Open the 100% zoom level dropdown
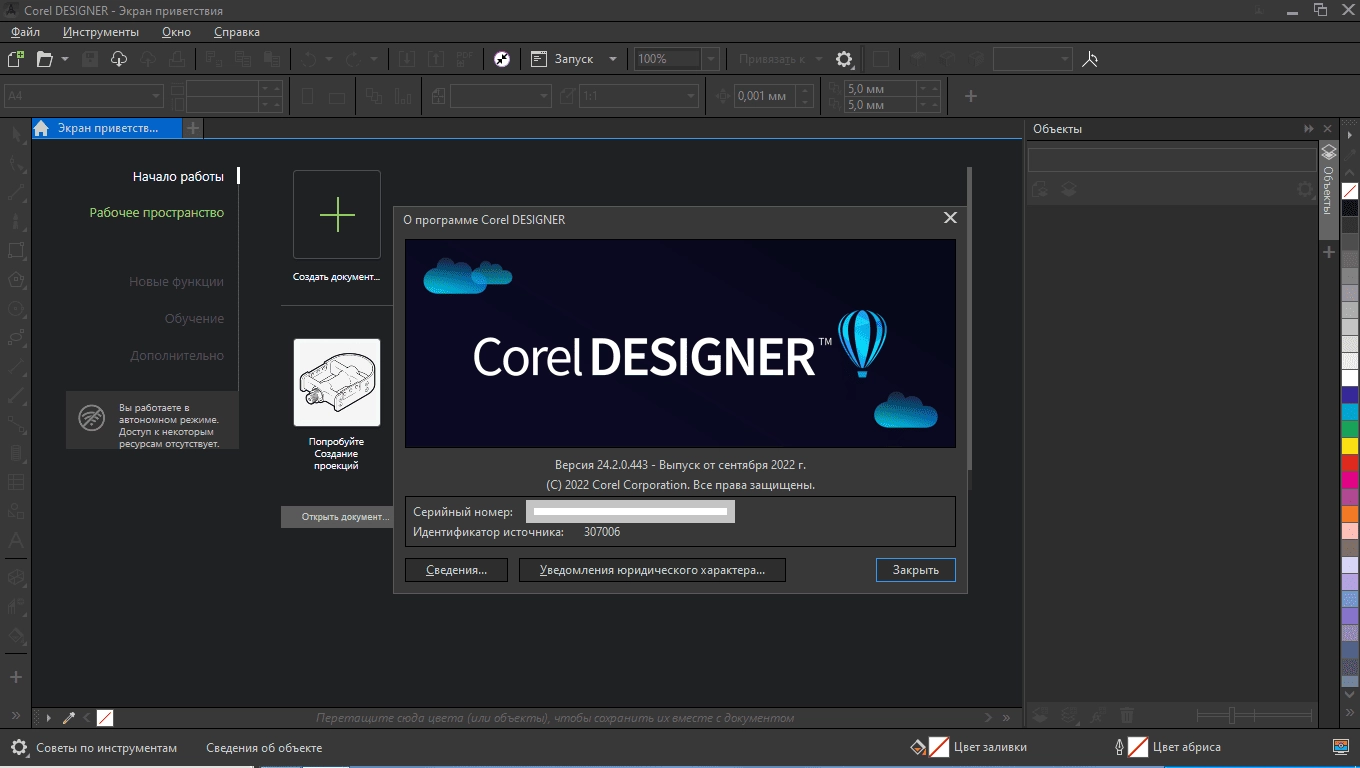Screen dimensions: 1360x768 coord(711,59)
